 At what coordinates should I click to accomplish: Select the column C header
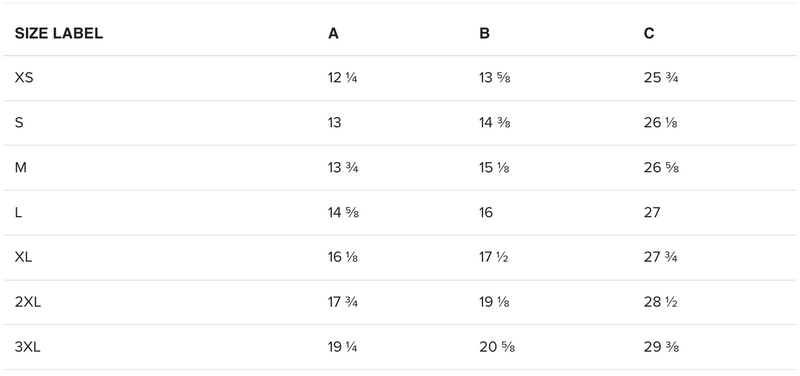point(648,33)
